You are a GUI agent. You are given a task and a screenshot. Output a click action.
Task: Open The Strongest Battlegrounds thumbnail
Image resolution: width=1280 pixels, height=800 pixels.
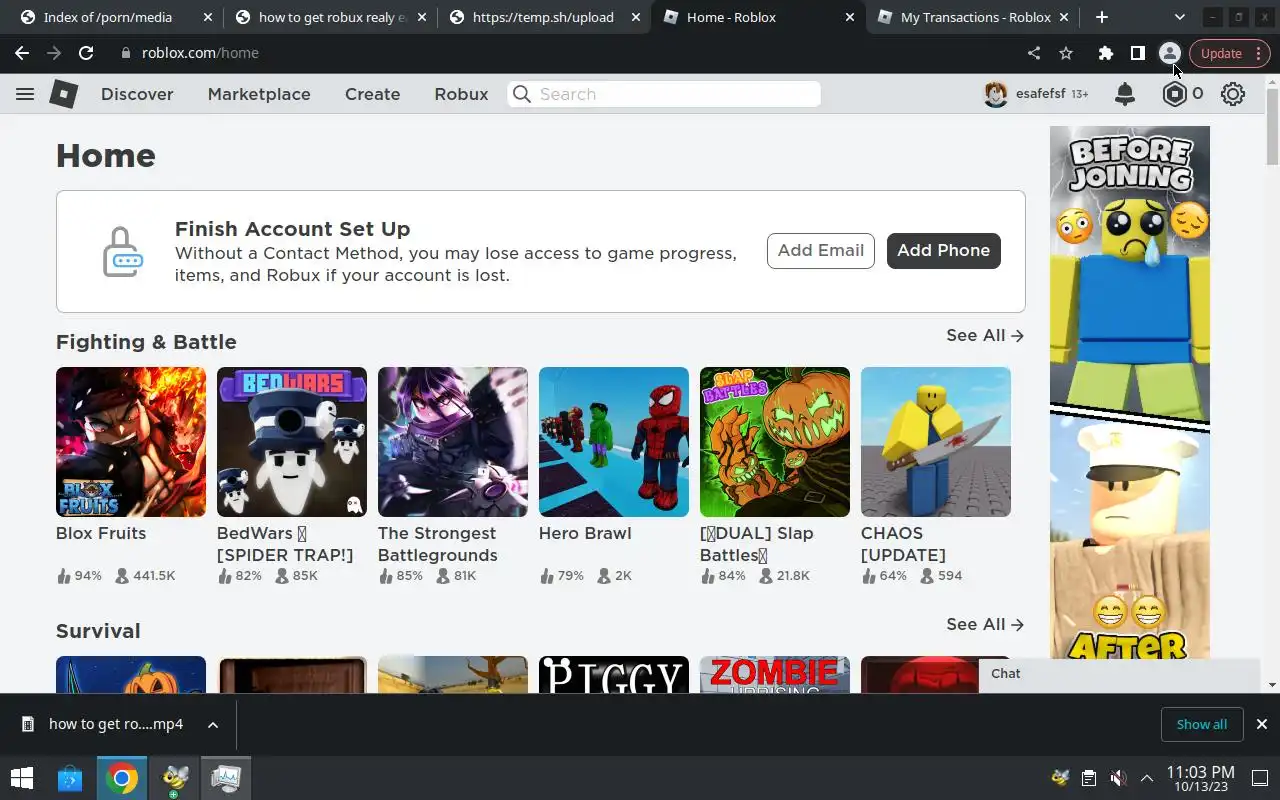[453, 442]
